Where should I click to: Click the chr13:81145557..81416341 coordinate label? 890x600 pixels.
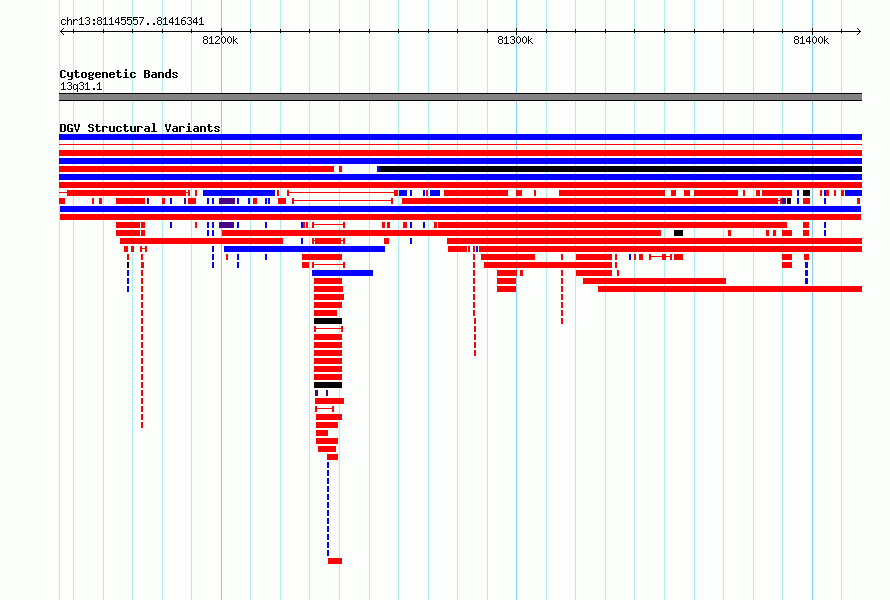[x=132, y=22]
